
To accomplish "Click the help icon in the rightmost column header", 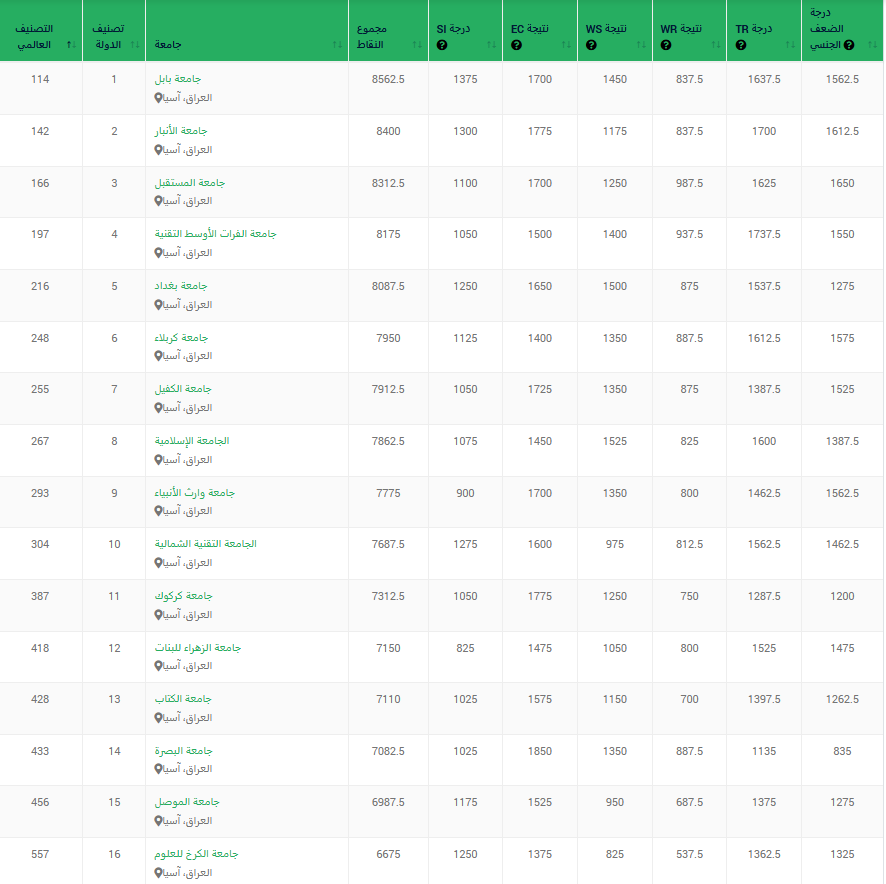I will point(849,45).
